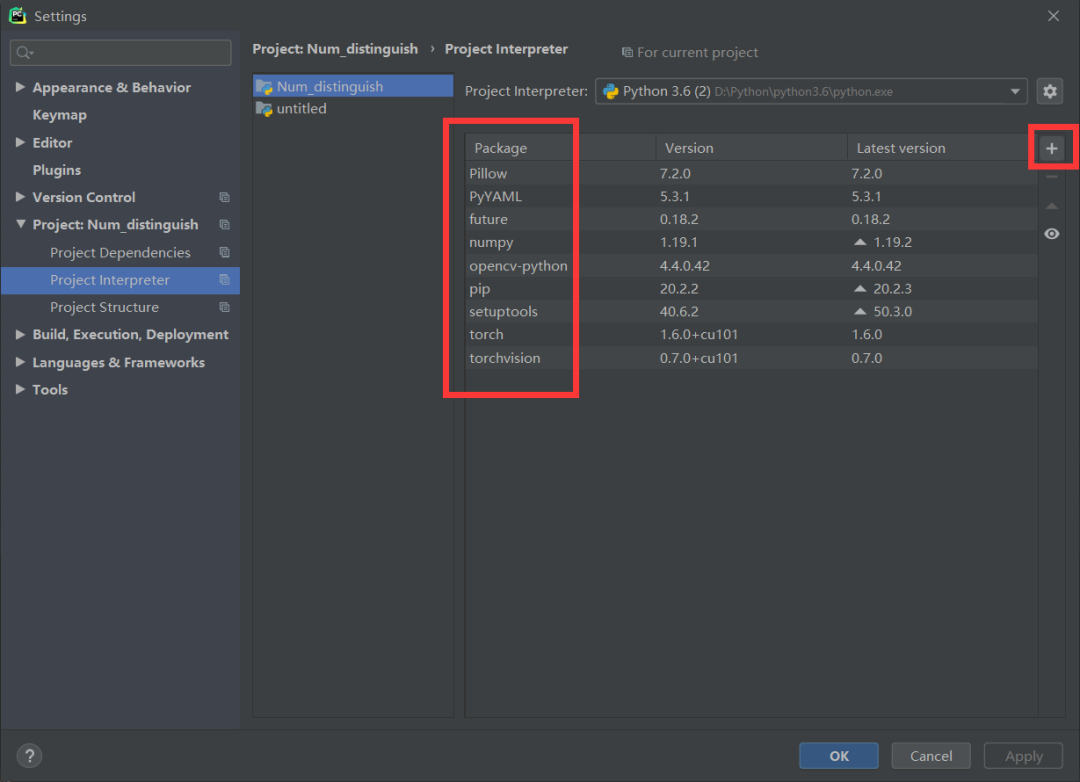
Task: Select the setuptools package row
Action: (x=751, y=311)
